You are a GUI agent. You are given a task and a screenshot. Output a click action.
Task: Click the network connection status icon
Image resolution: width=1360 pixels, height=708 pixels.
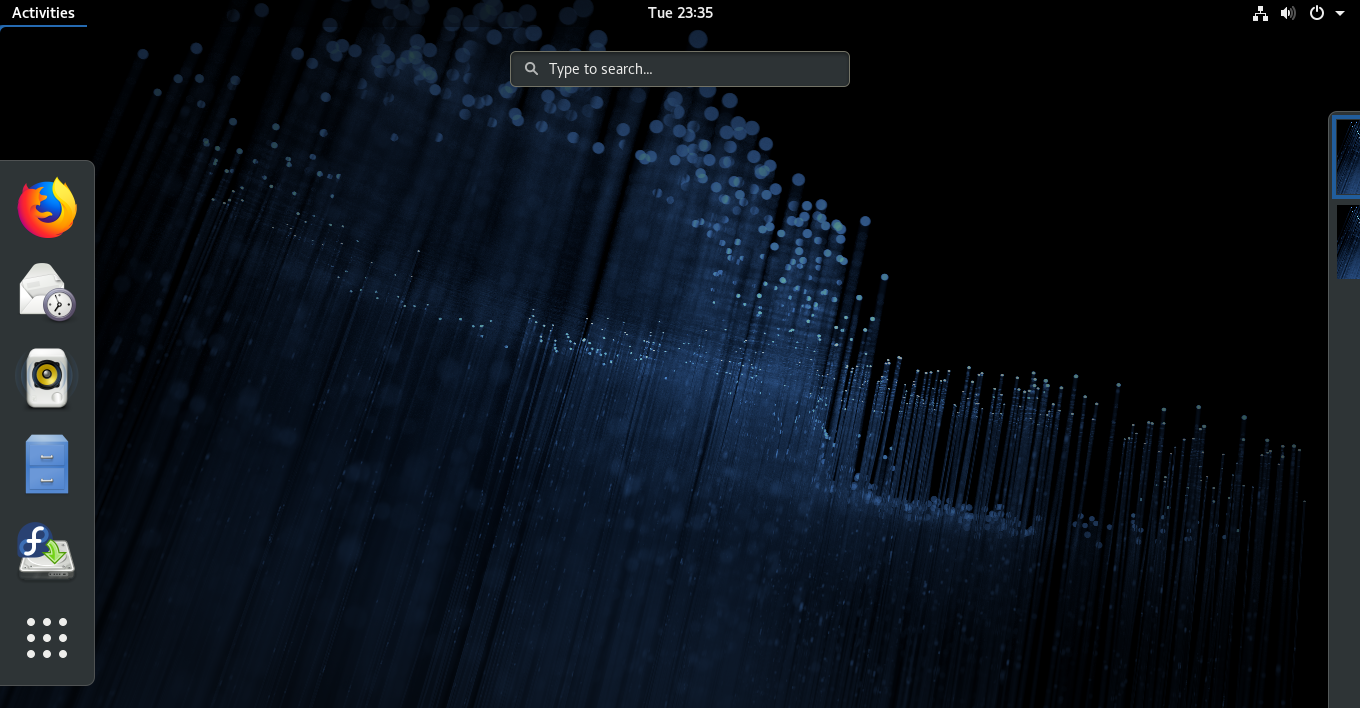coord(1260,13)
